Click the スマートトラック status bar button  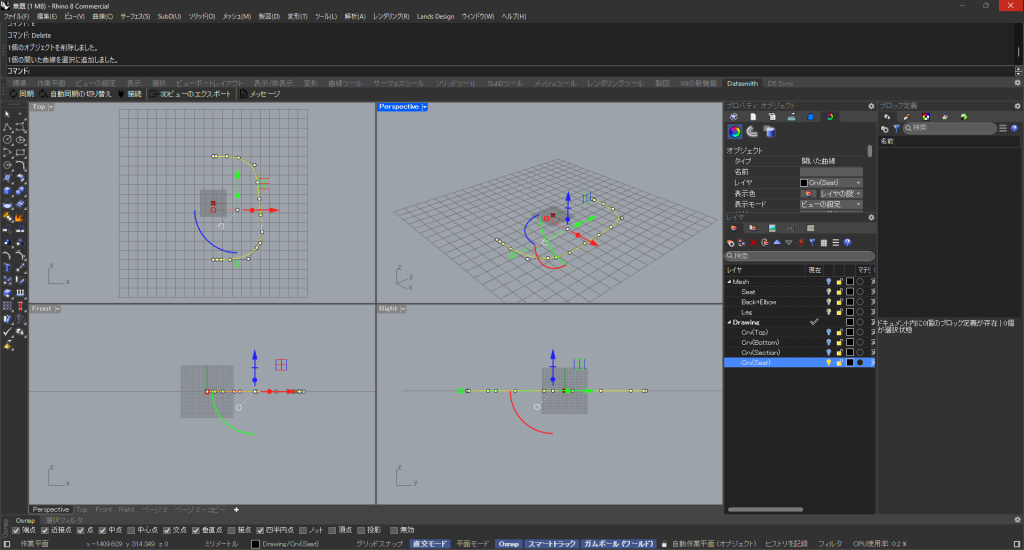(552, 543)
